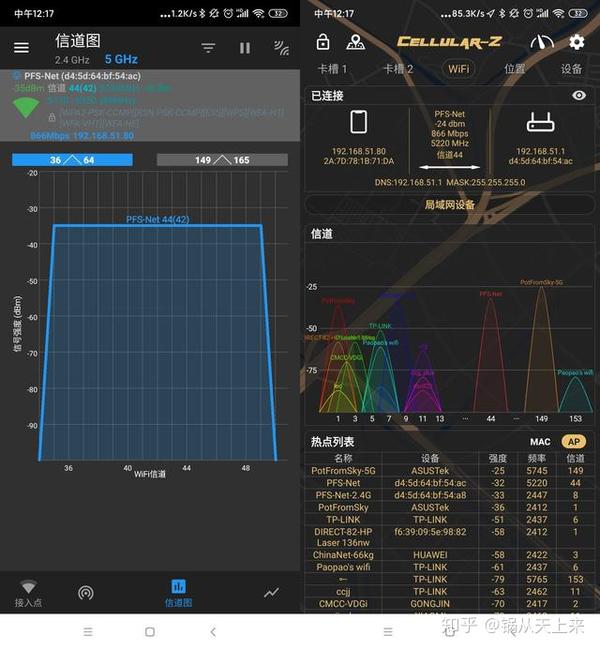Screen dimensions: 600x650
Task: Select PotFromSky row in hotspot list
Action: pos(450,507)
